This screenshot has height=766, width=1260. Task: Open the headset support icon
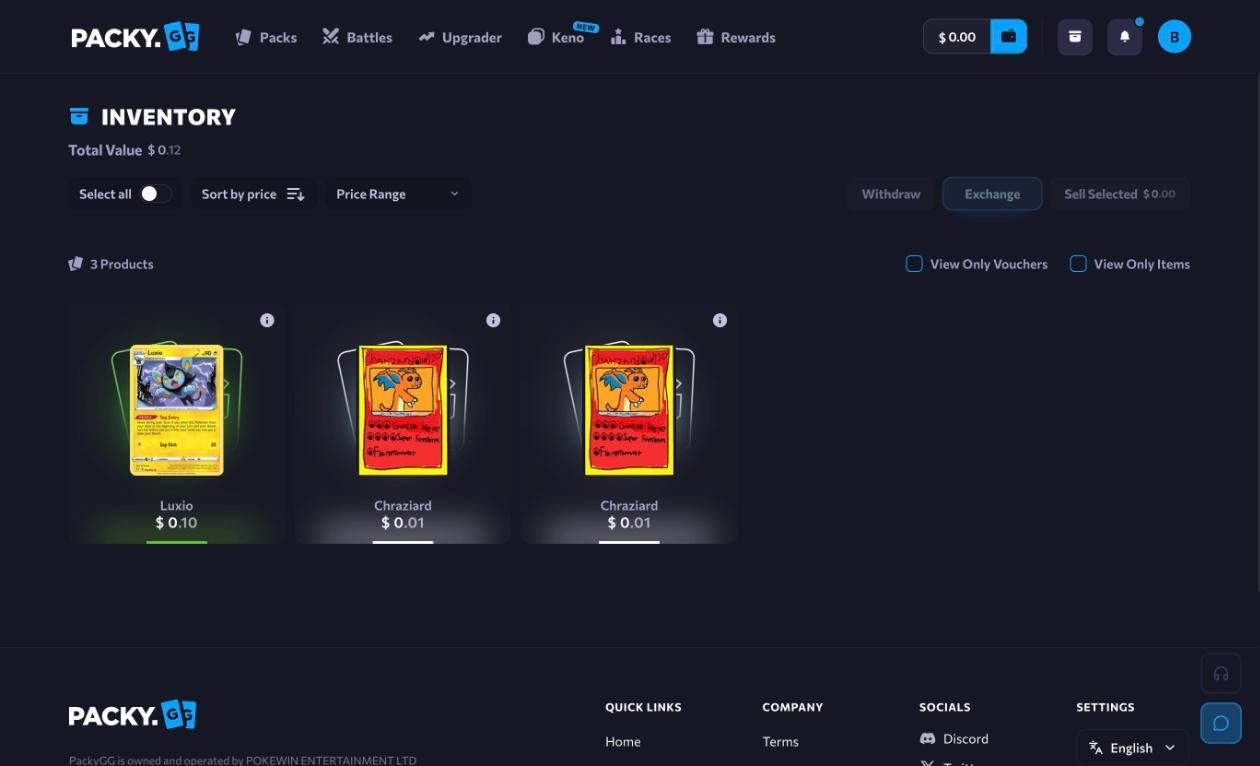point(1221,673)
